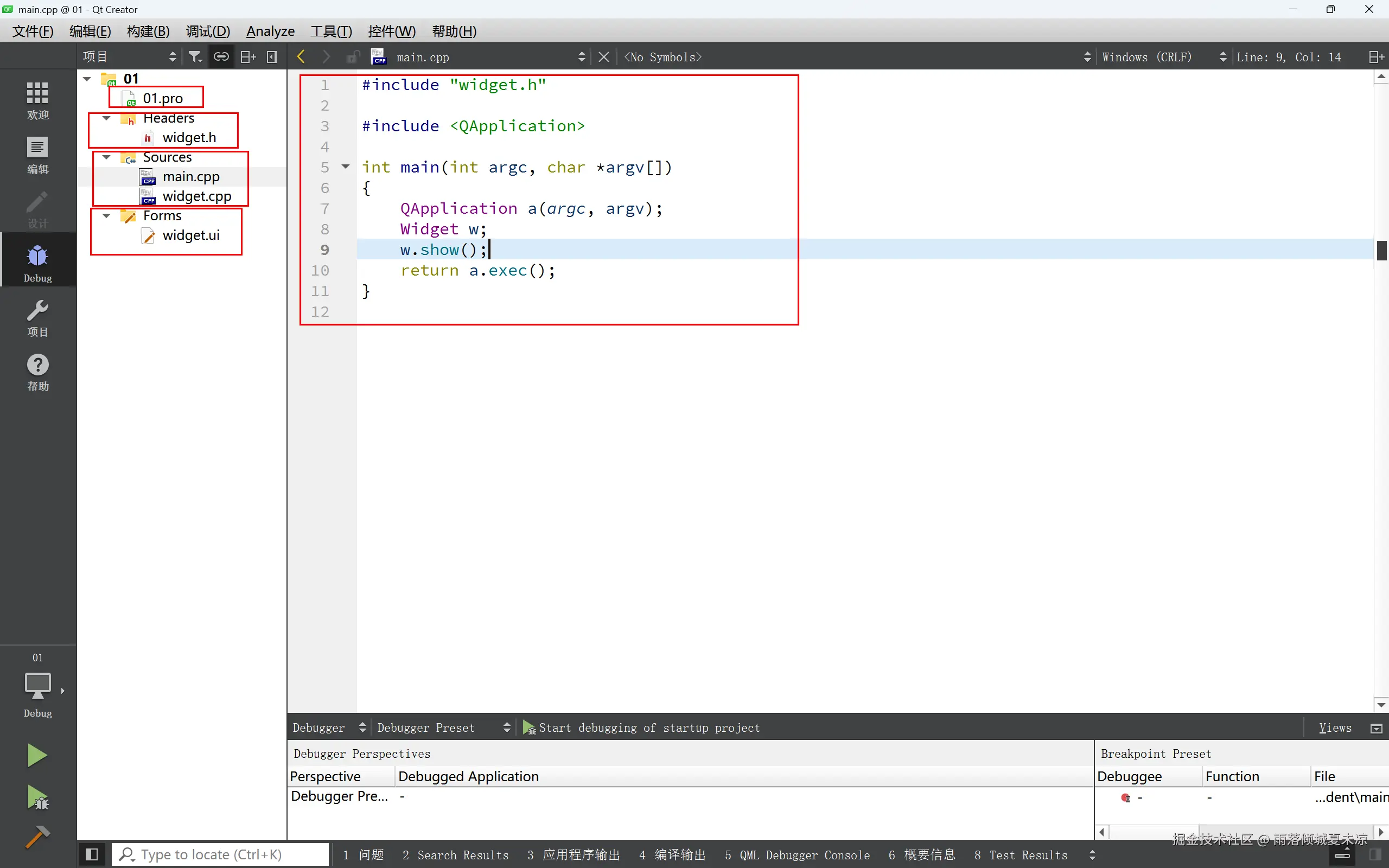Click Start debugging of startup project
The image size is (1389, 868).
pyautogui.click(x=642, y=727)
